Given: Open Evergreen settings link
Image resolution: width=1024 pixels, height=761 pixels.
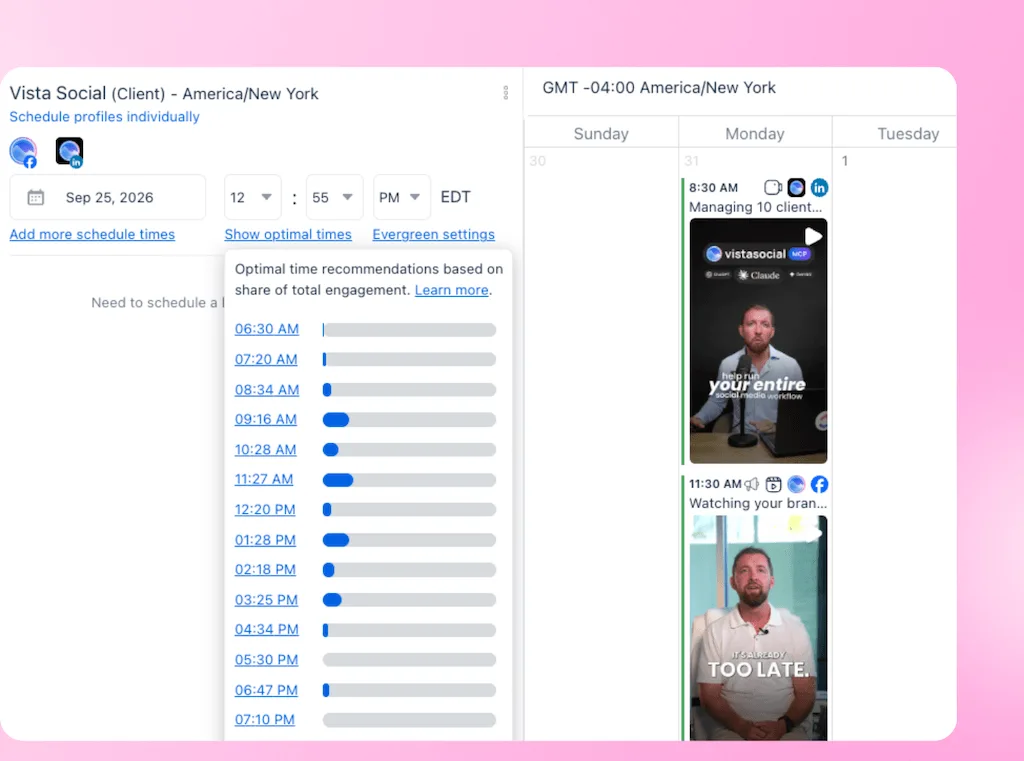Looking at the screenshot, I should coord(434,234).
